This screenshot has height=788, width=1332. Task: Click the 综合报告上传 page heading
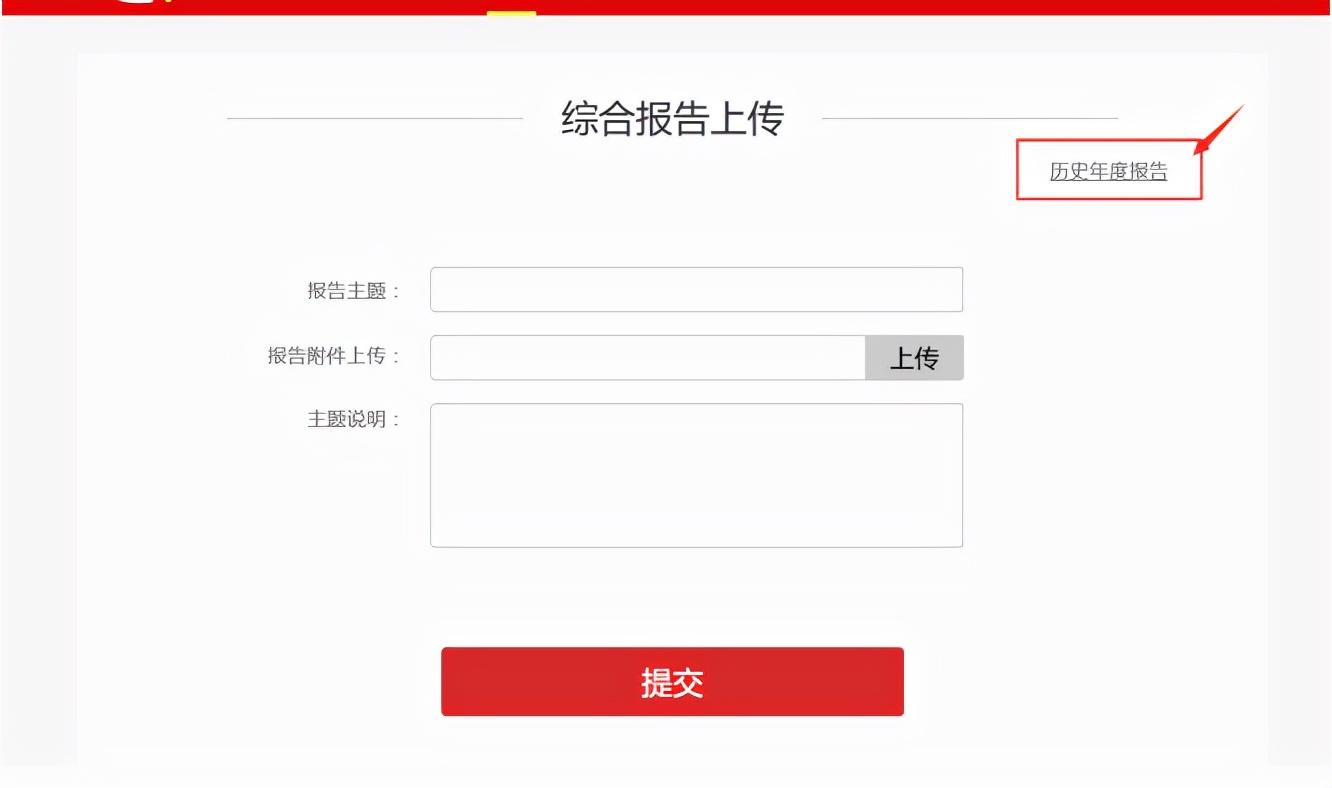pyautogui.click(x=672, y=118)
